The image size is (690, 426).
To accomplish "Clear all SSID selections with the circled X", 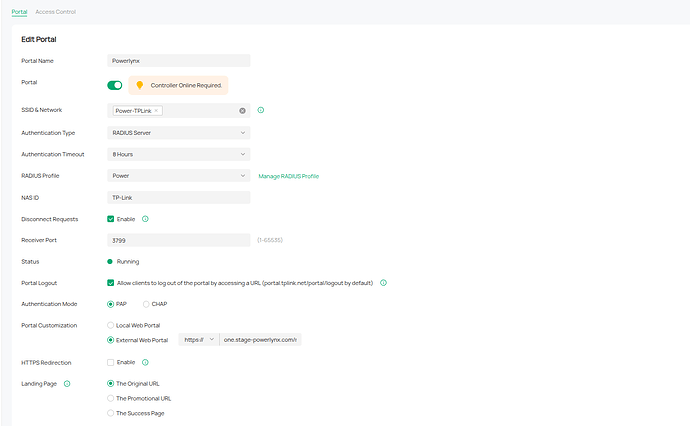I will (242, 111).
